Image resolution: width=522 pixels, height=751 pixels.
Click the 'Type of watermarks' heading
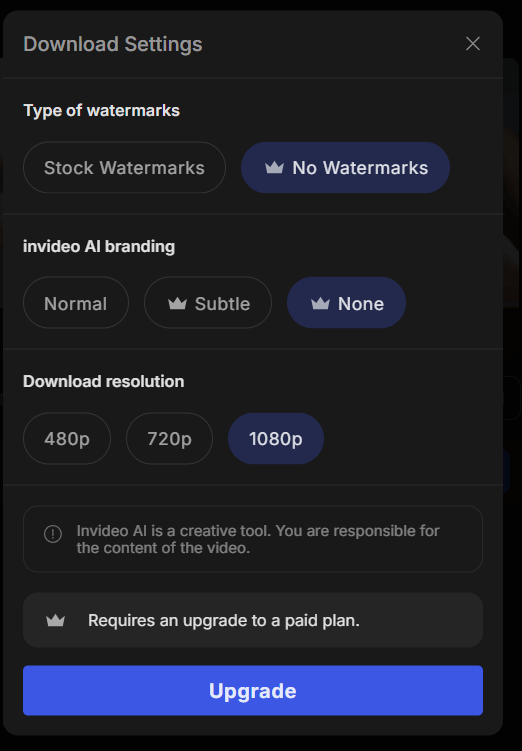tap(102, 111)
